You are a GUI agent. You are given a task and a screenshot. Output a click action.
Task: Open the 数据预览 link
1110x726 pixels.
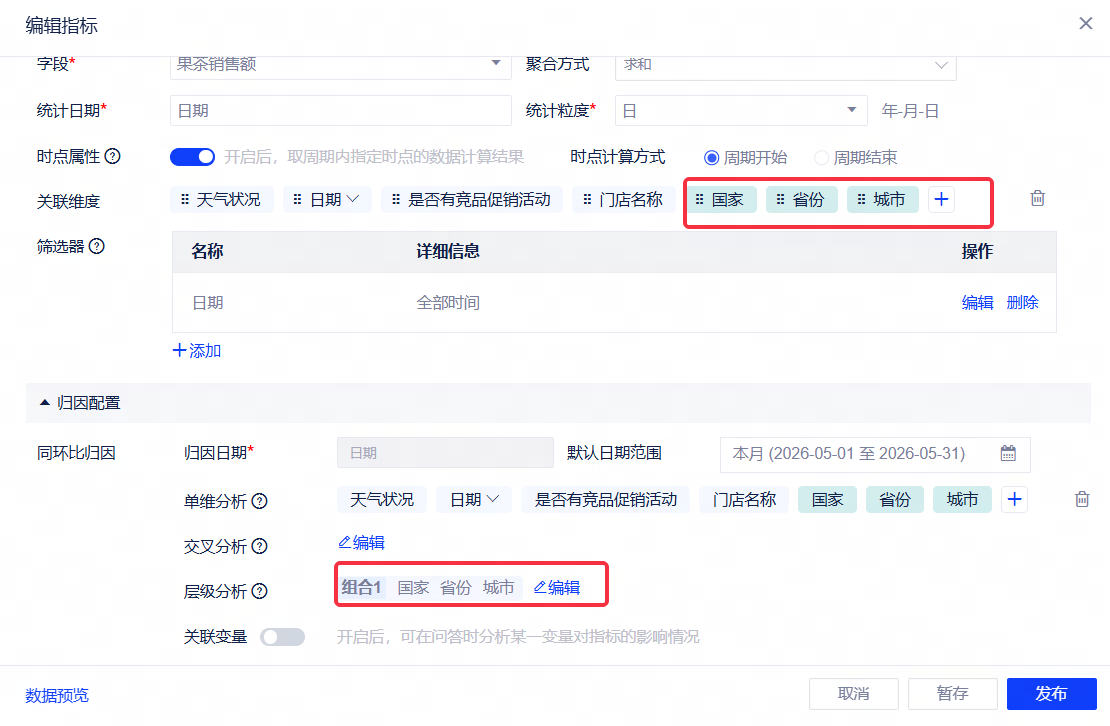(57, 696)
